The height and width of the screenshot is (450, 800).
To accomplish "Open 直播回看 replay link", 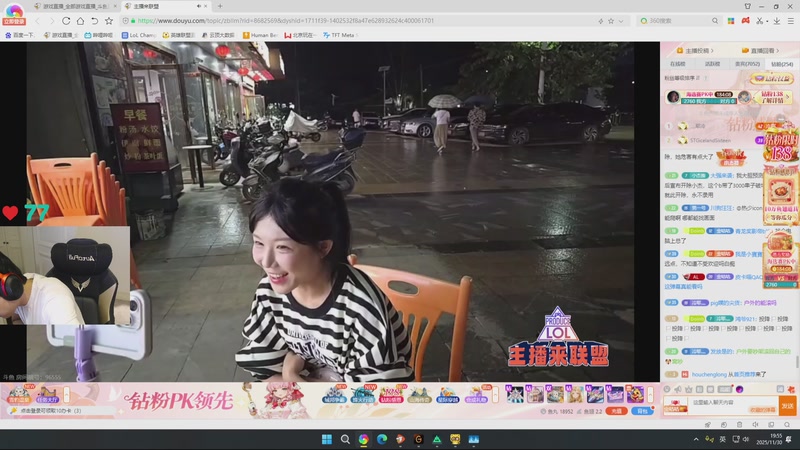I will [760, 51].
